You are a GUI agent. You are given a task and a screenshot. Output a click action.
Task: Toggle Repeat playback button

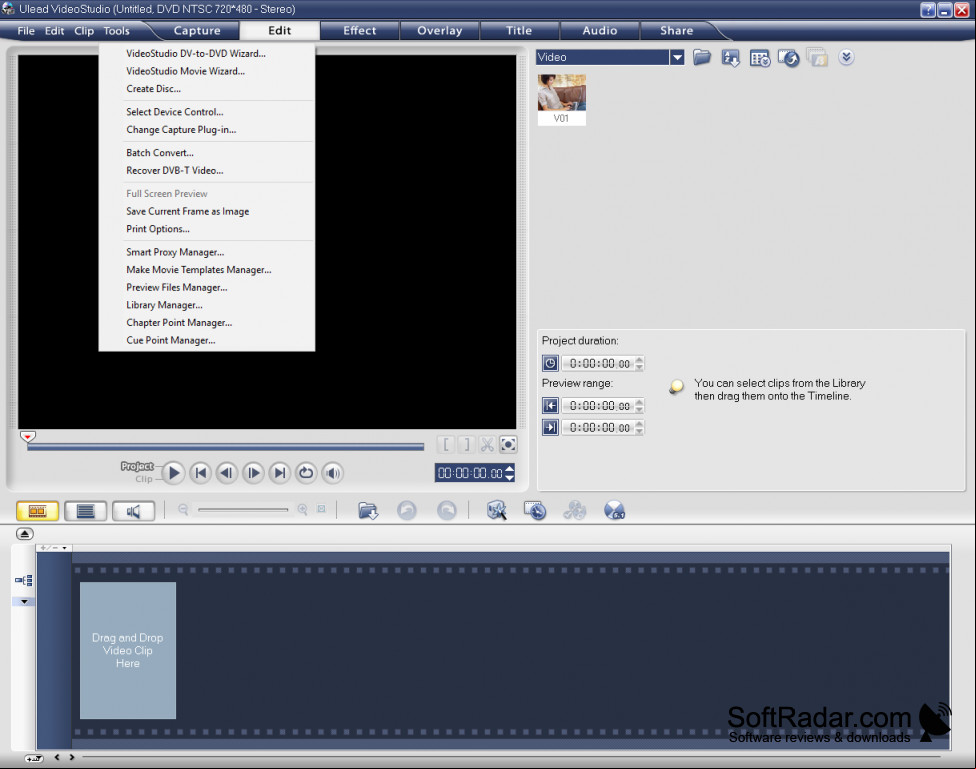click(x=306, y=473)
